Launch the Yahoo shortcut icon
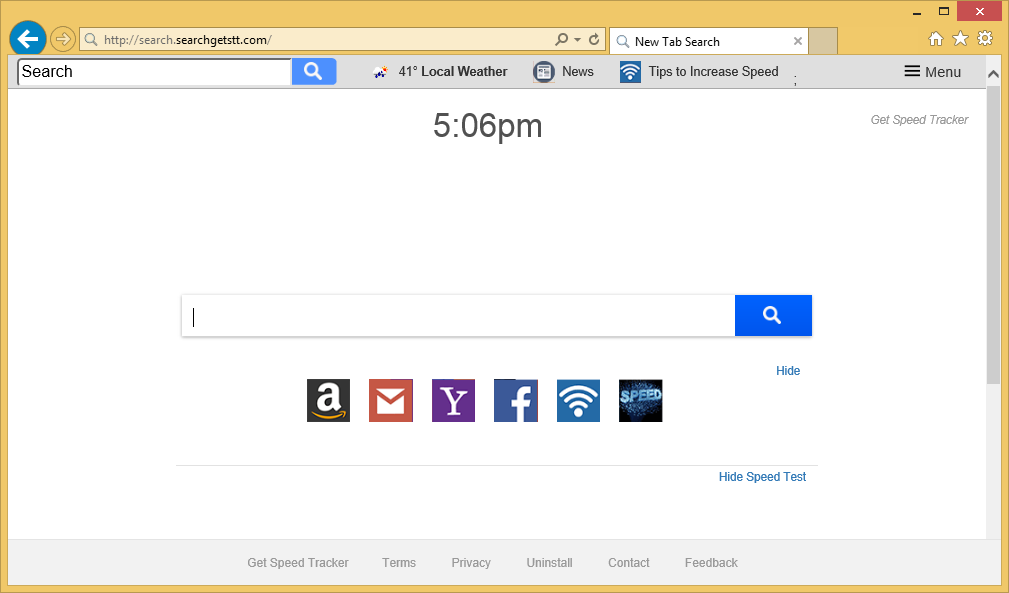The image size is (1009, 593). pos(453,401)
